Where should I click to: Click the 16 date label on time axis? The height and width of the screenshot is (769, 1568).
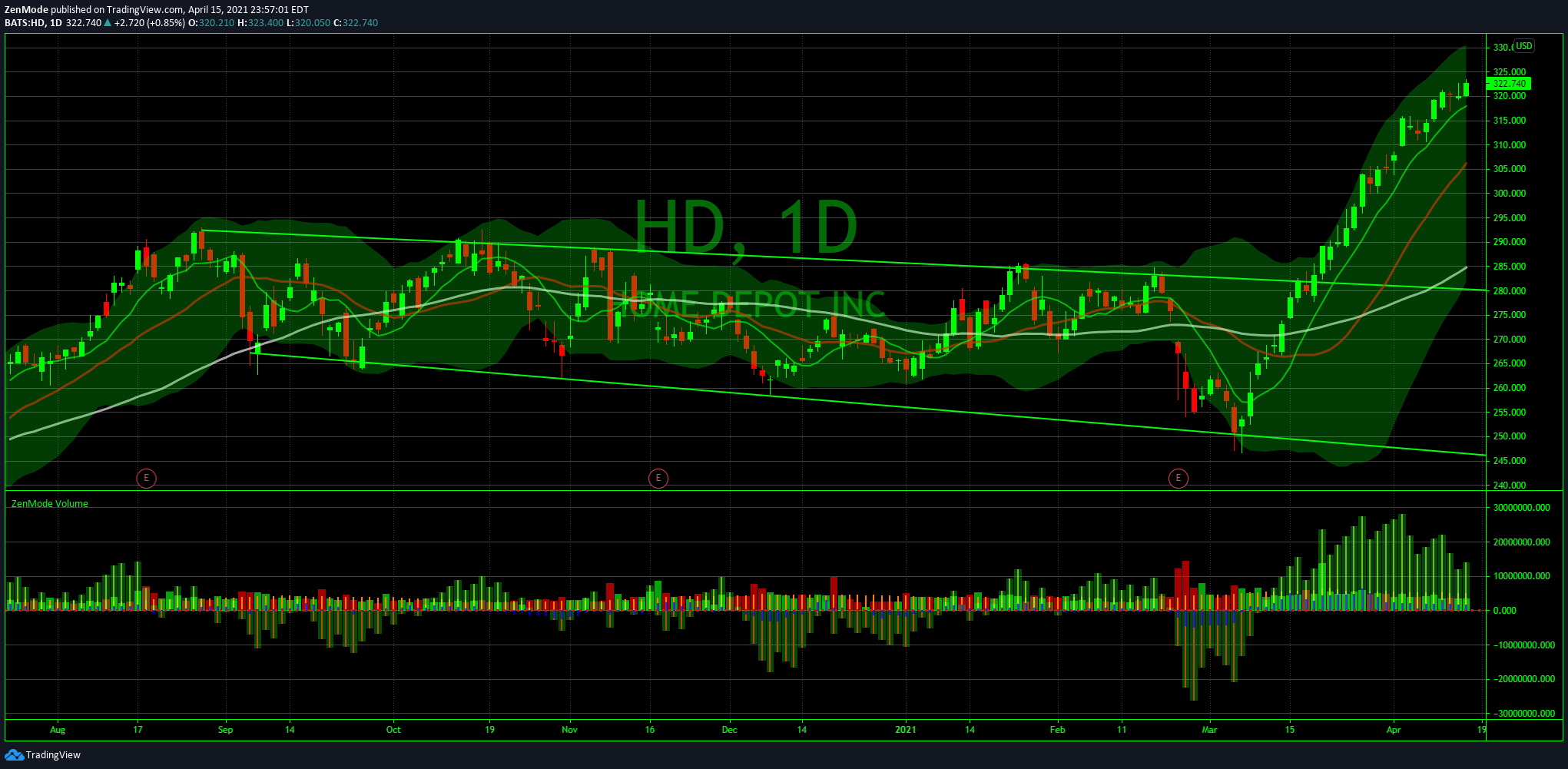pyautogui.click(x=650, y=730)
